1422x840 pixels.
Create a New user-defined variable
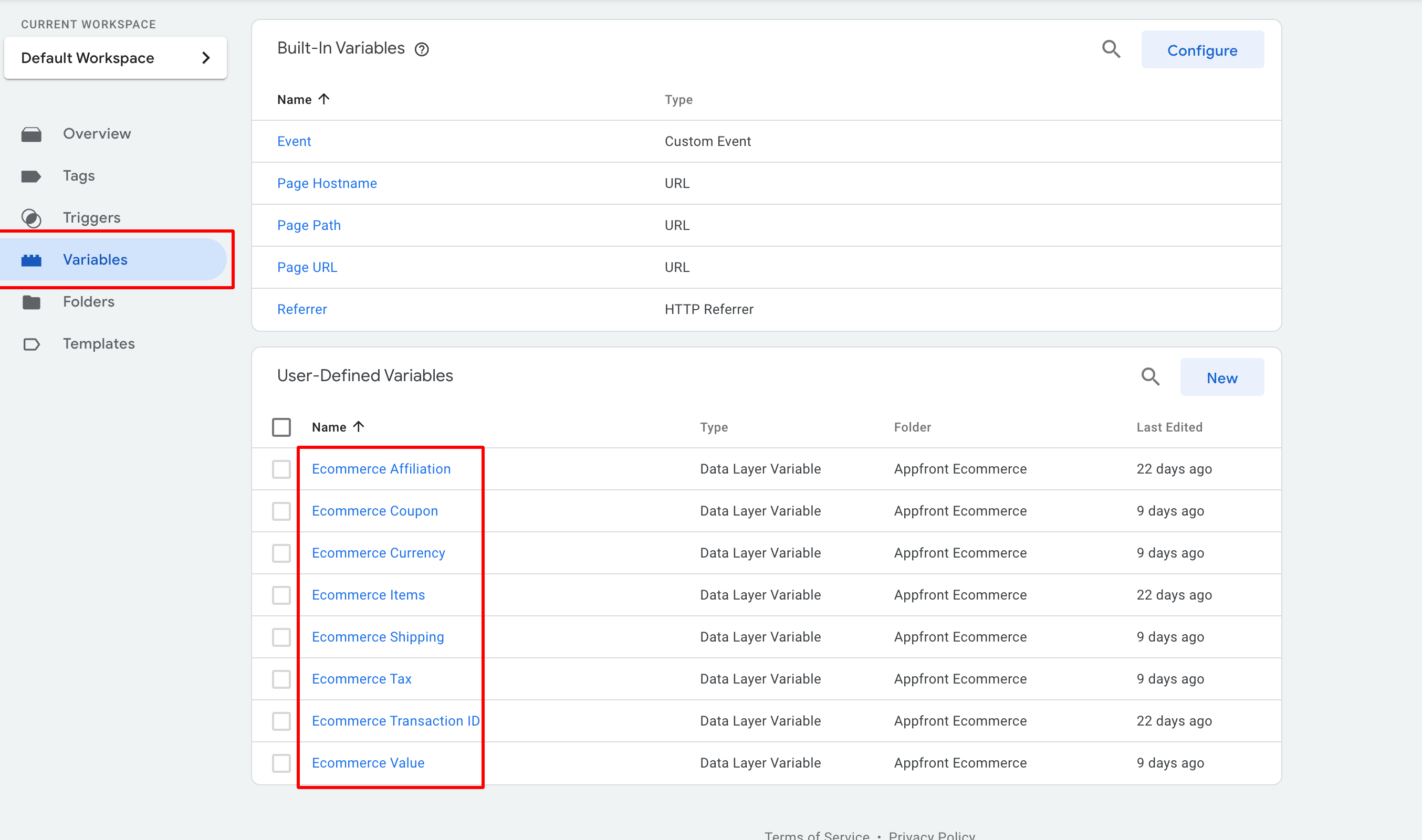[1221, 377]
